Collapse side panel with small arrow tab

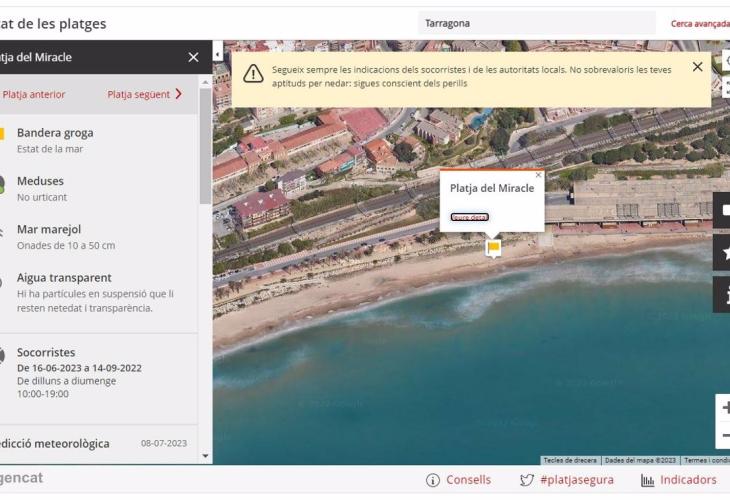218,56
